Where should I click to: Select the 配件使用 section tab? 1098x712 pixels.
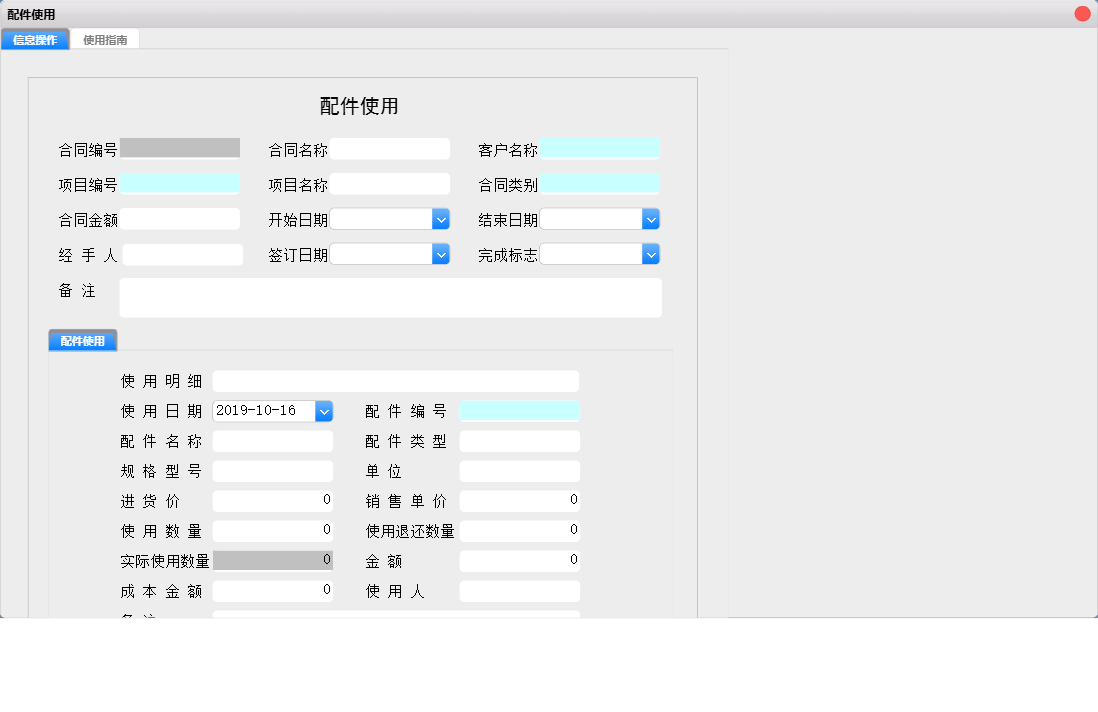pyautogui.click(x=82, y=340)
